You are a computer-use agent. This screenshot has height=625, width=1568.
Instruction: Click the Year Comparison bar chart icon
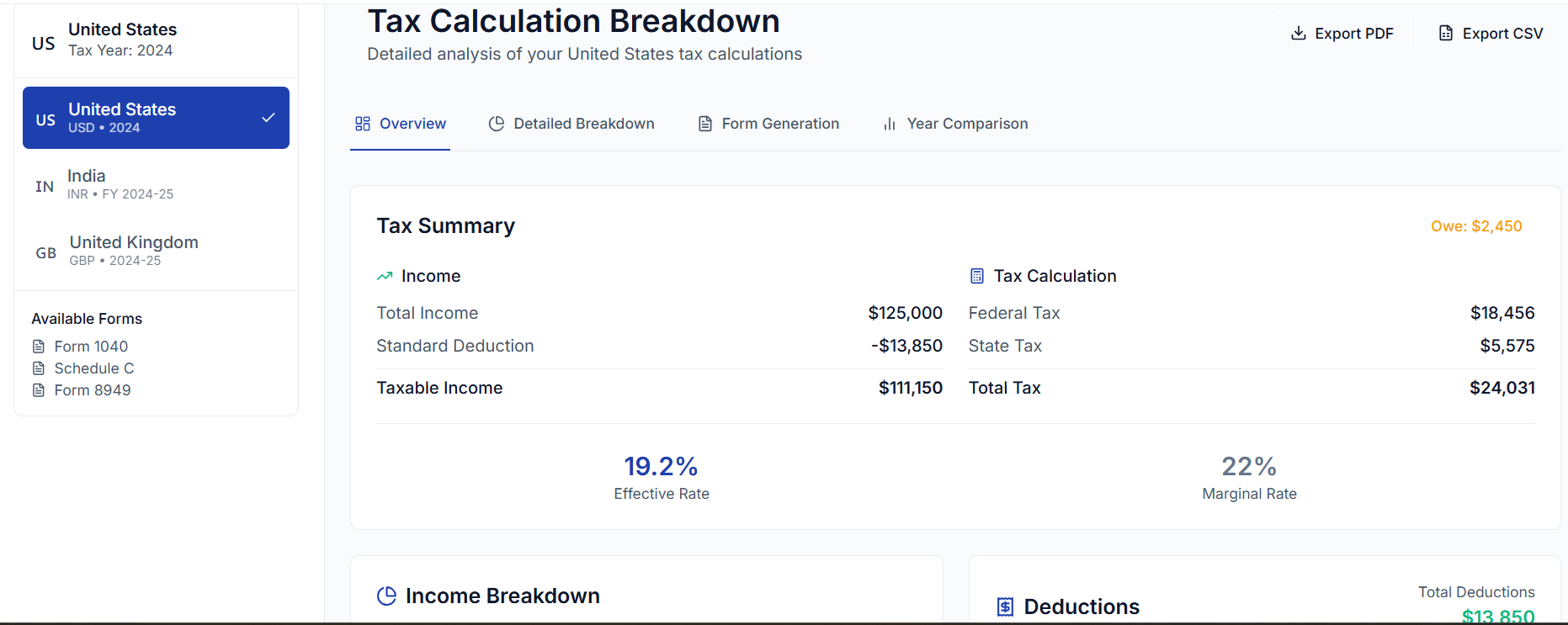tap(890, 124)
